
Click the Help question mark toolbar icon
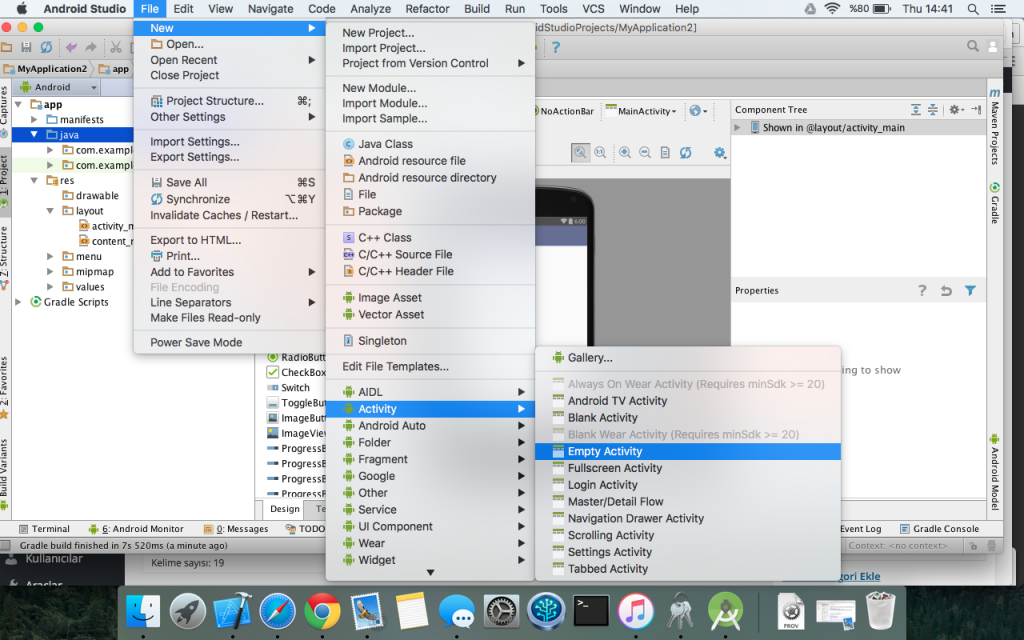tap(556, 47)
